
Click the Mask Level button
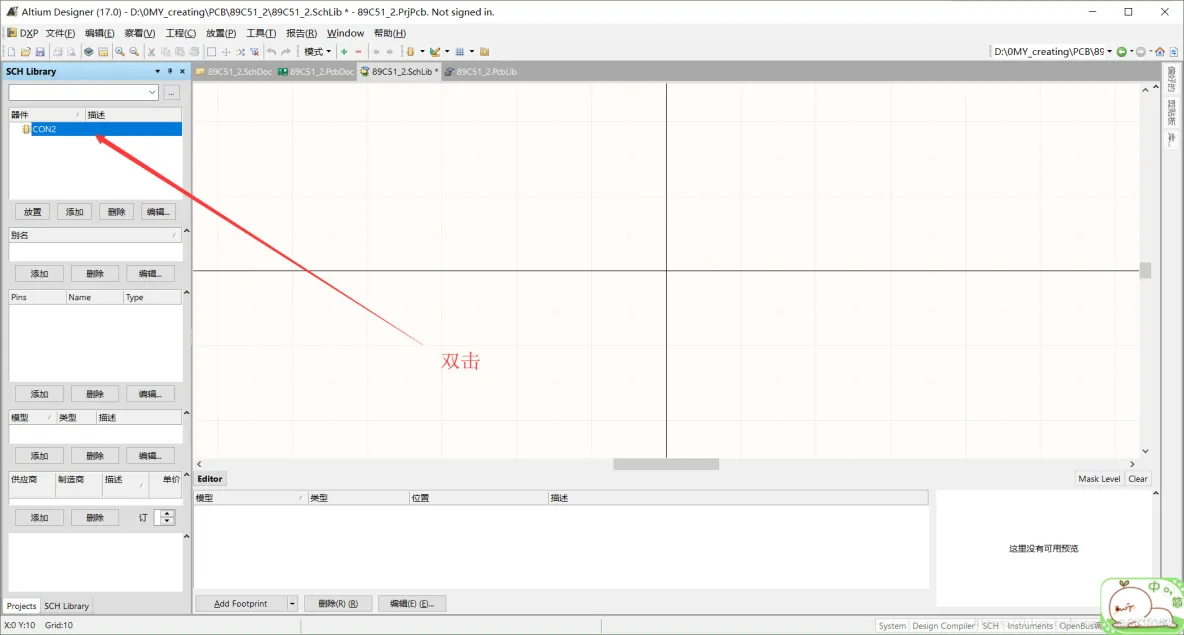pyautogui.click(x=1099, y=479)
